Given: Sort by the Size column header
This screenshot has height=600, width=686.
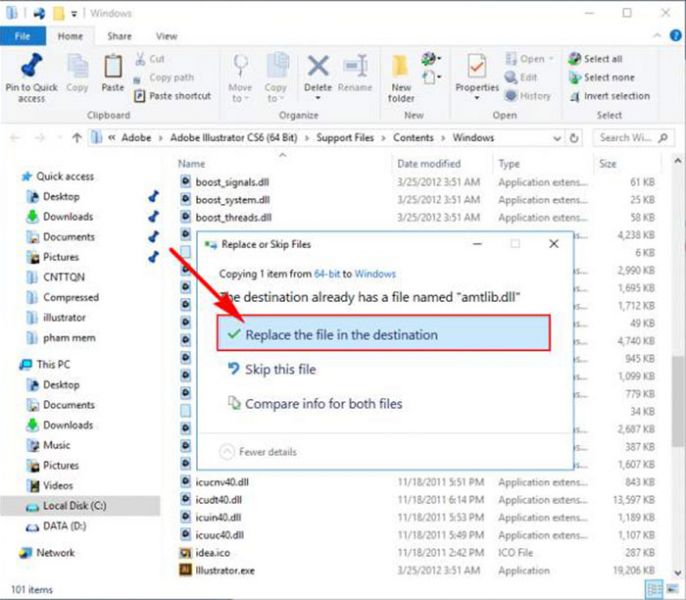Looking at the screenshot, I should click(x=608, y=164).
